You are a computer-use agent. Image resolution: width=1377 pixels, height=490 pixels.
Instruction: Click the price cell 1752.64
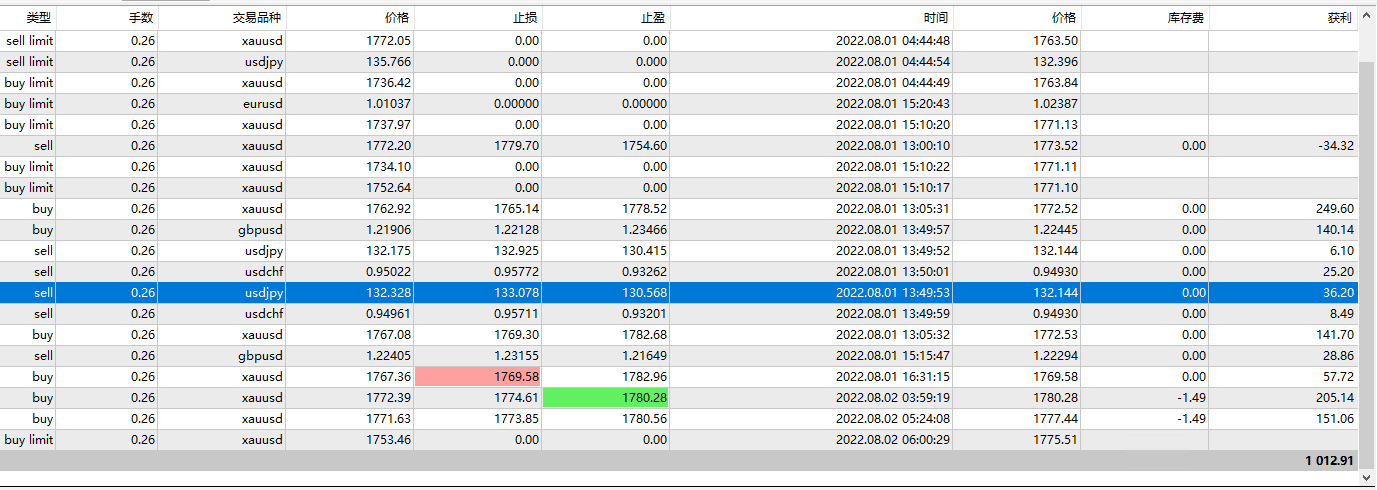click(390, 188)
